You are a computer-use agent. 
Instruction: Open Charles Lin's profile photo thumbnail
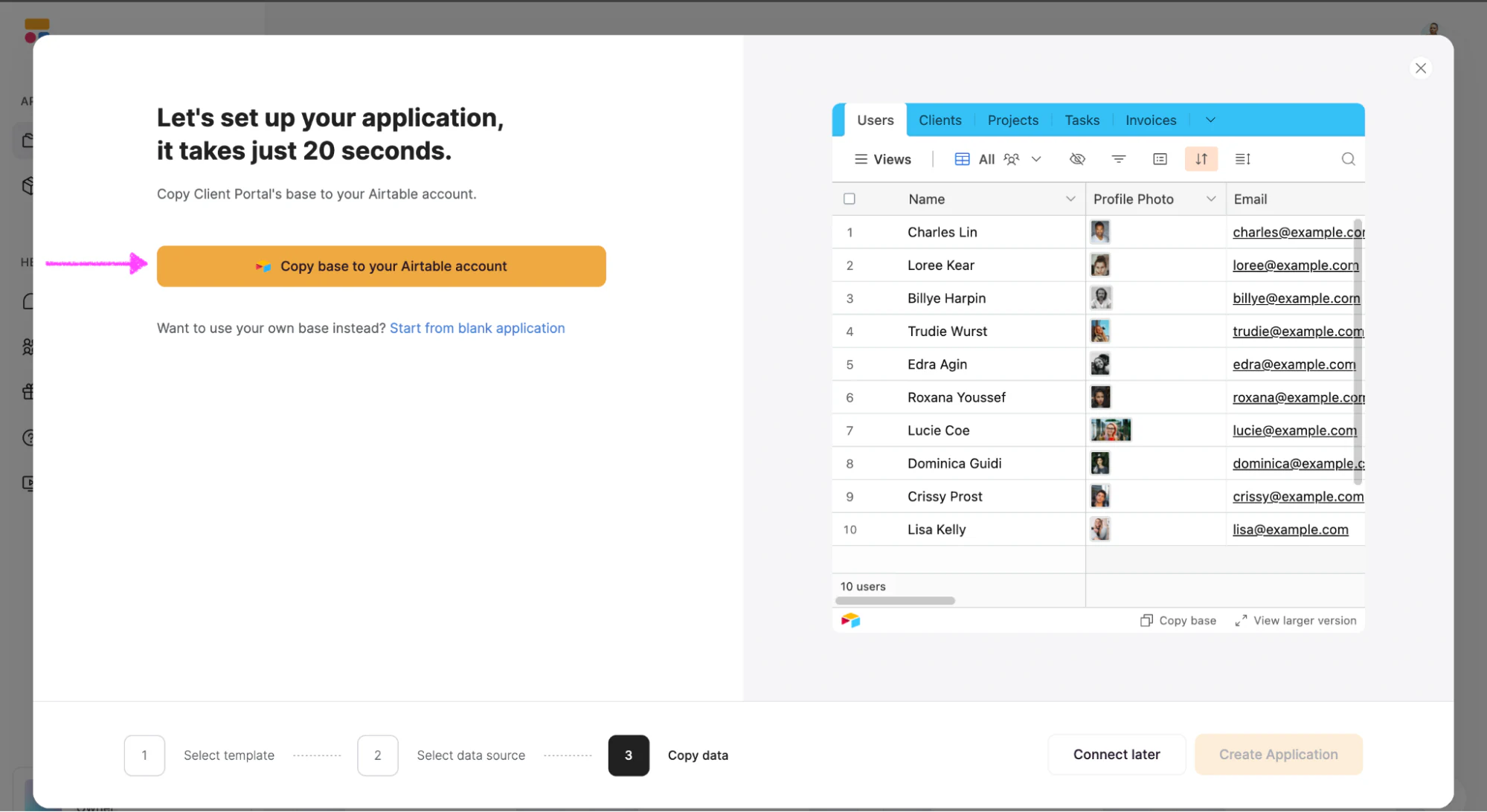click(1100, 232)
